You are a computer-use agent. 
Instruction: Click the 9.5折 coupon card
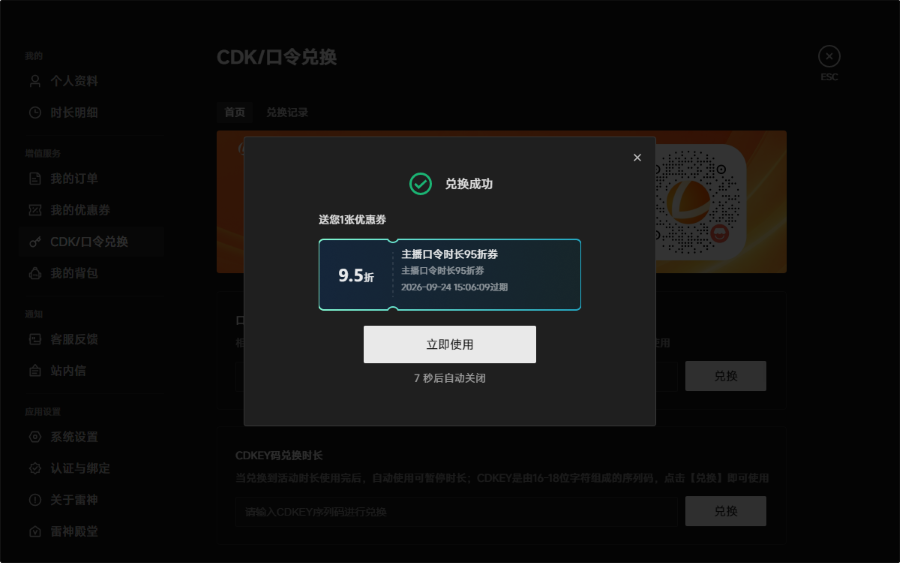(x=449, y=275)
